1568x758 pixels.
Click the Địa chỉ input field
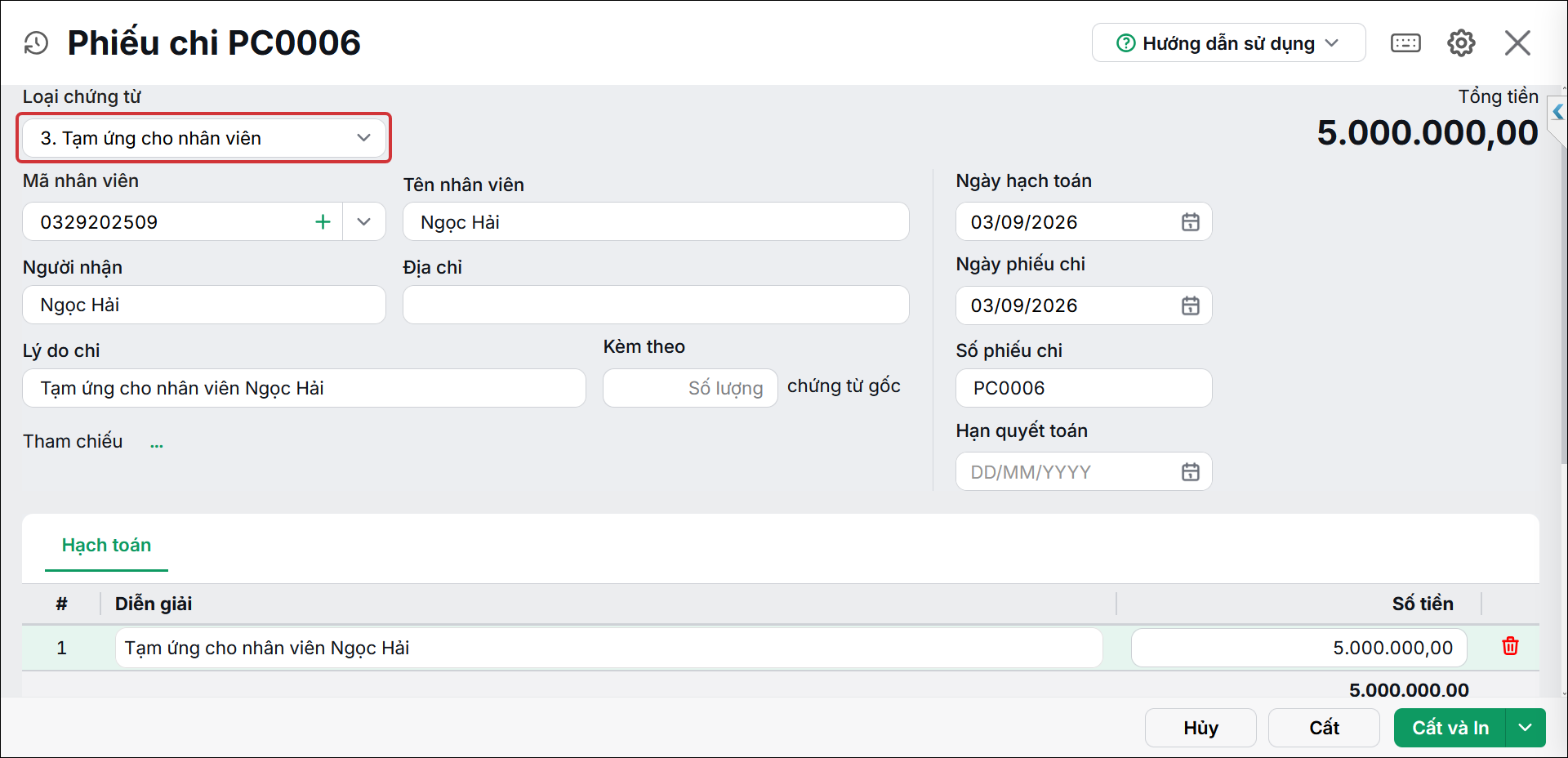coord(656,305)
